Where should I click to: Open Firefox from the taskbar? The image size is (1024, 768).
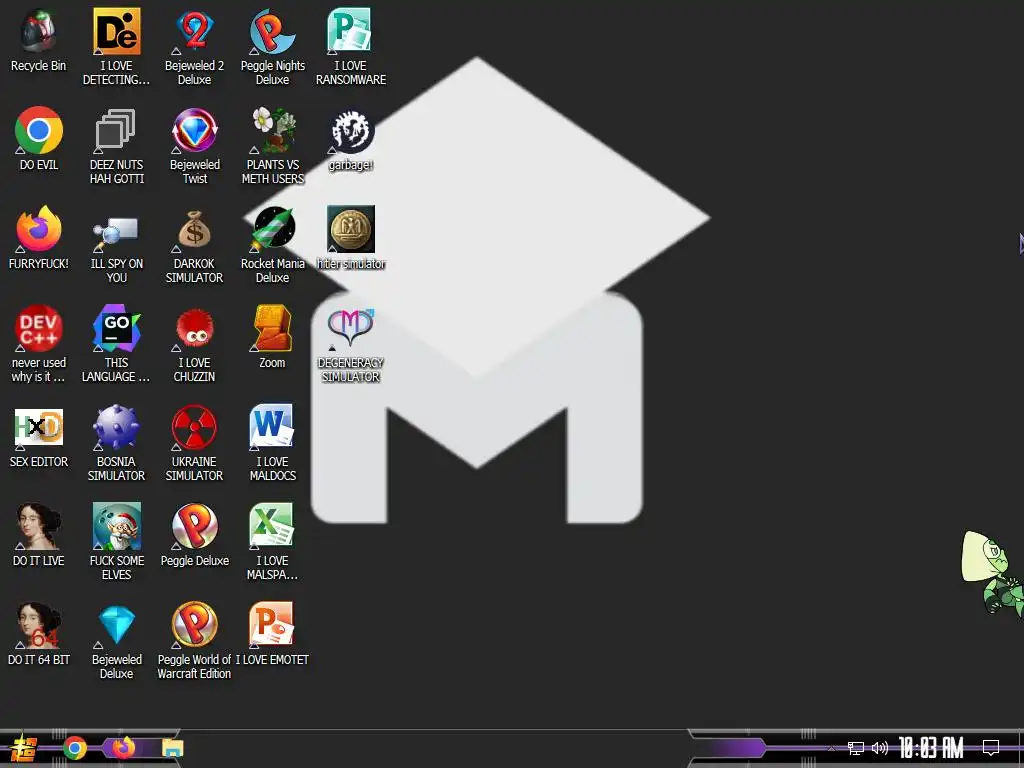tap(123, 747)
